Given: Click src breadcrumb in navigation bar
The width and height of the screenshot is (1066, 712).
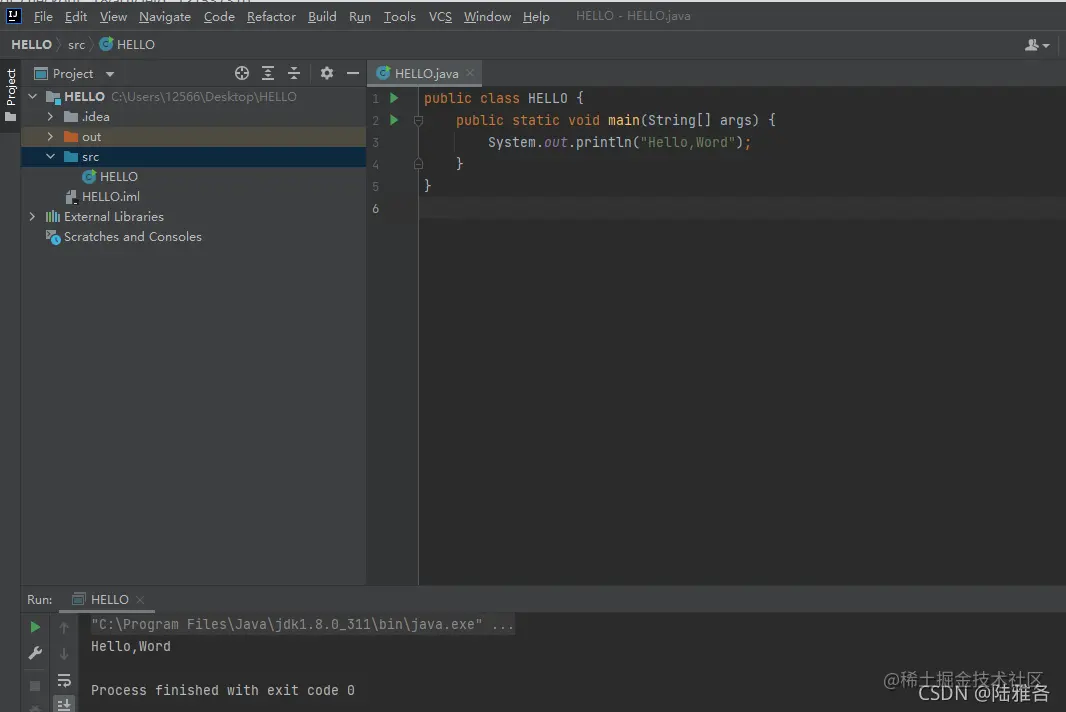Looking at the screenshot, I should tap(76, 44).
